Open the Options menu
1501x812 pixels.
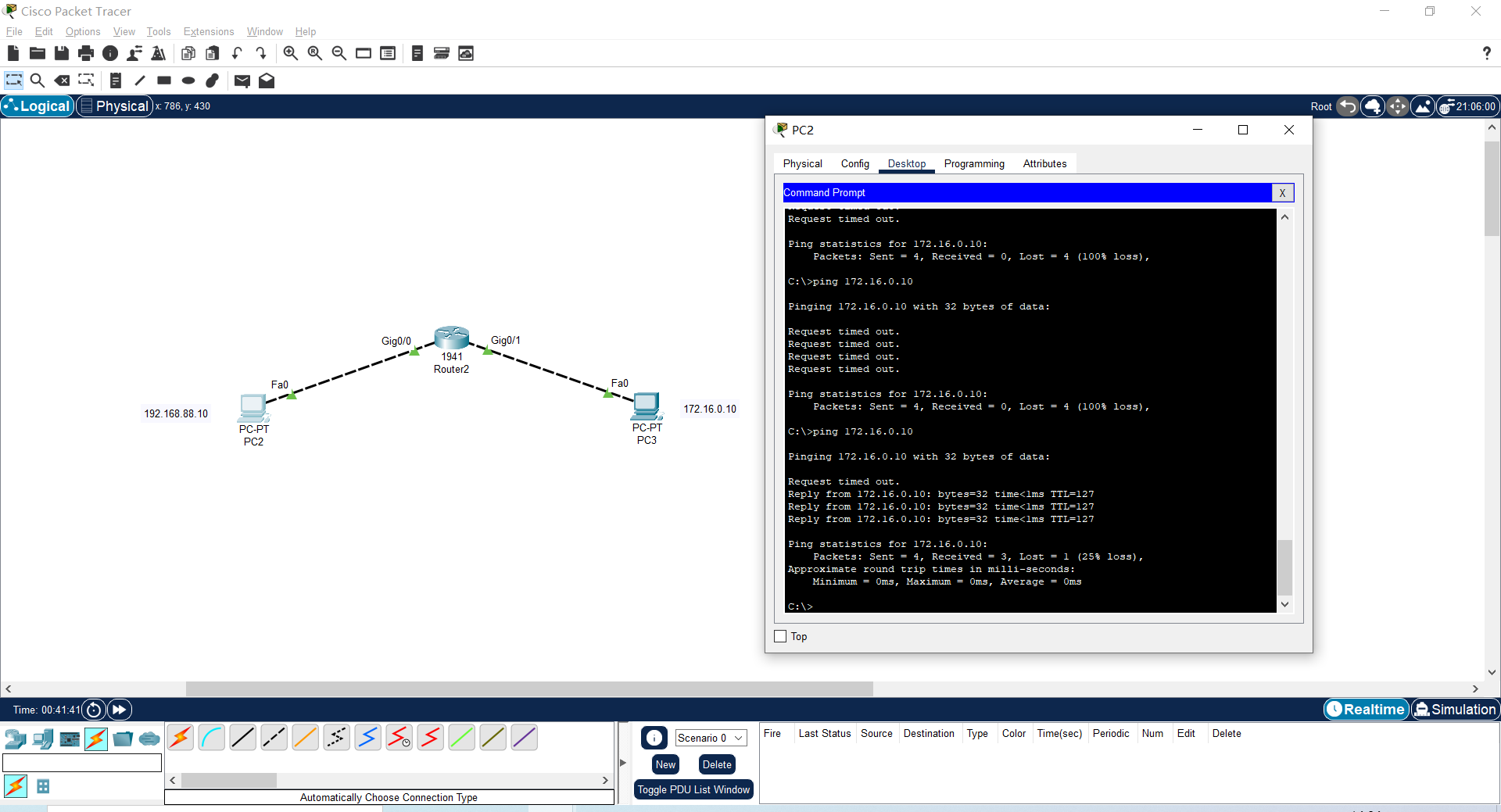click(83, 31)
